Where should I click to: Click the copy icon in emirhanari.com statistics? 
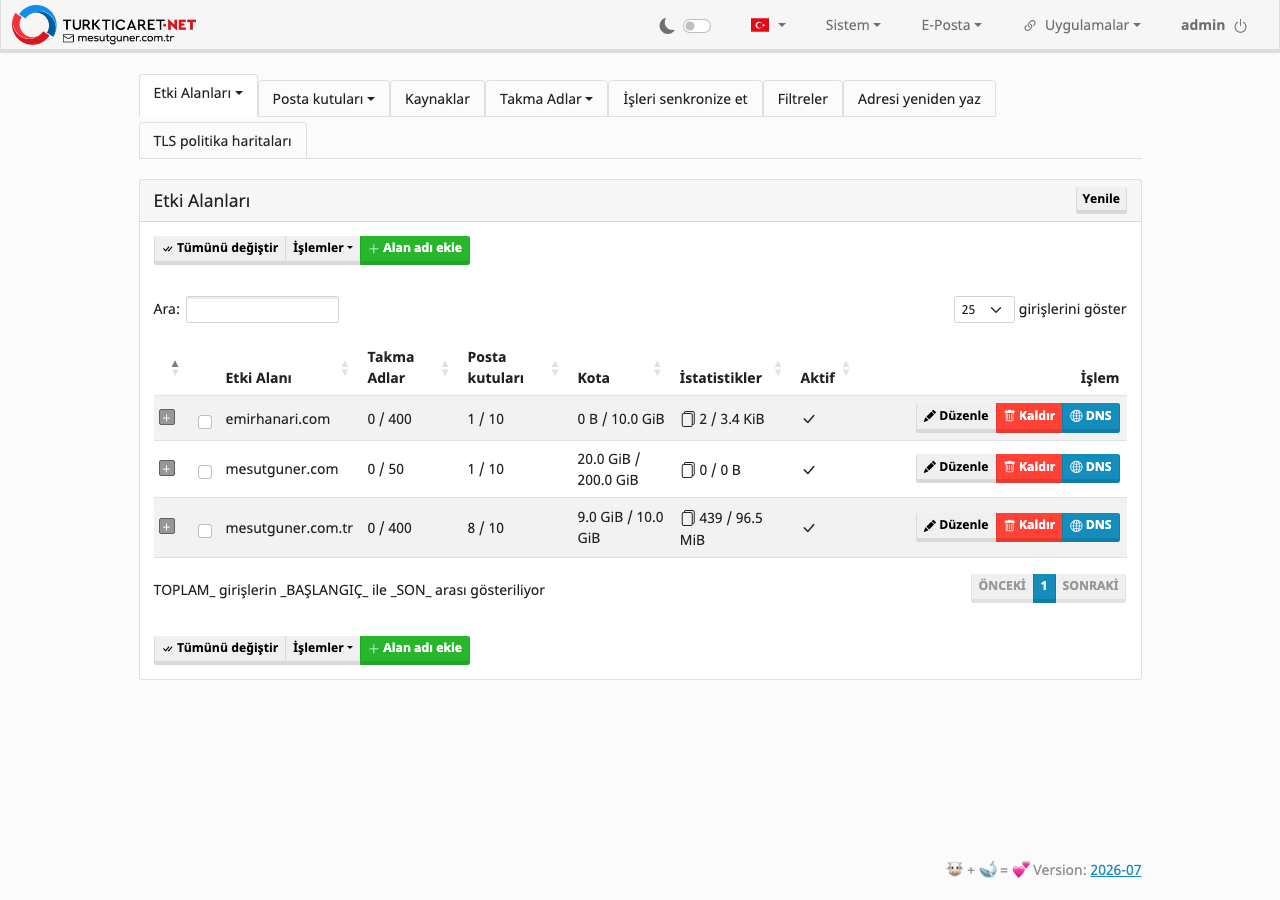[x=687, y=419]
